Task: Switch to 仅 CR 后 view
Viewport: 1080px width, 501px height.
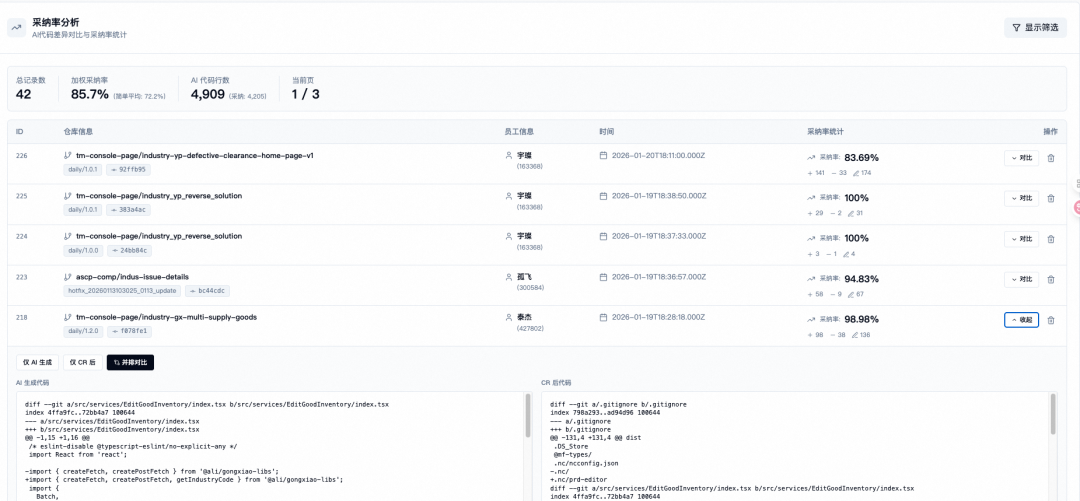Action: point(83,362)
